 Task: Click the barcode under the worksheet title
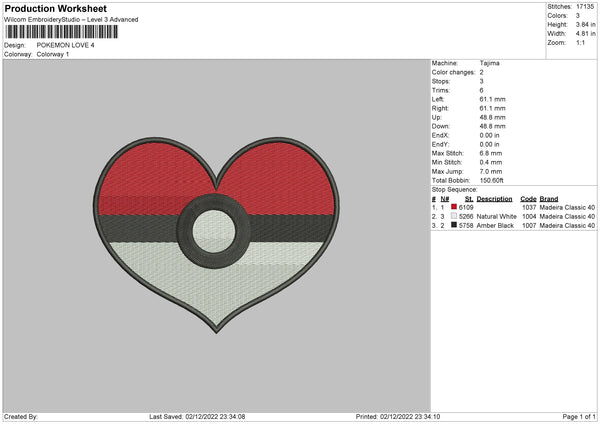point(62,32)
